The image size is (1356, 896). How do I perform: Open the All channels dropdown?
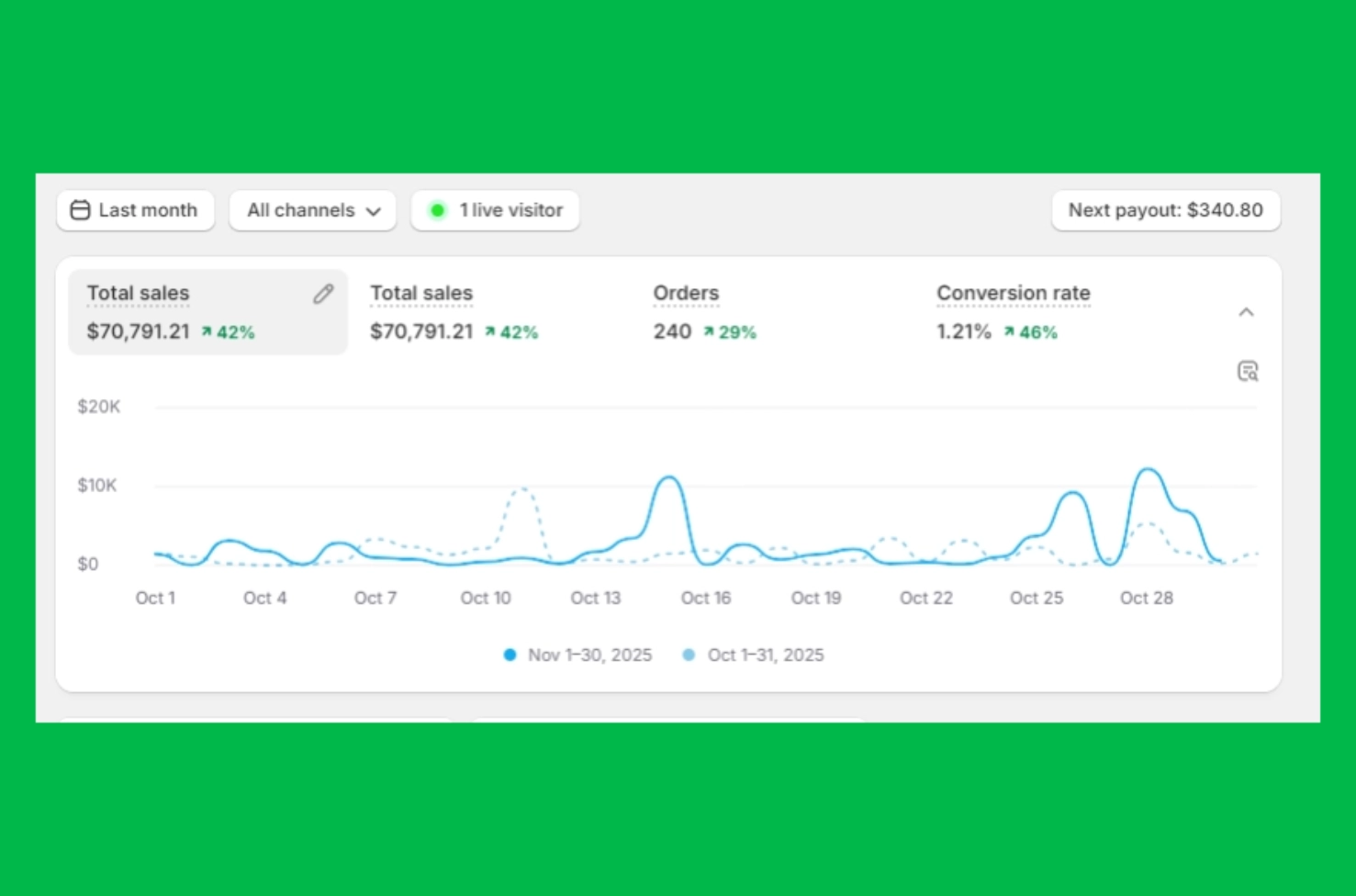[x=312, y=210]
